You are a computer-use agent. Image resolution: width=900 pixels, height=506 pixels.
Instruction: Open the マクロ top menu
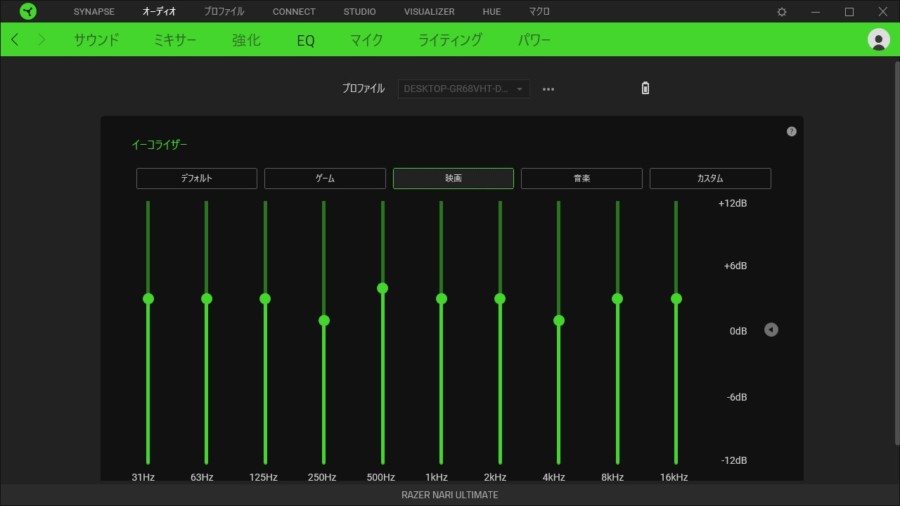539,12
